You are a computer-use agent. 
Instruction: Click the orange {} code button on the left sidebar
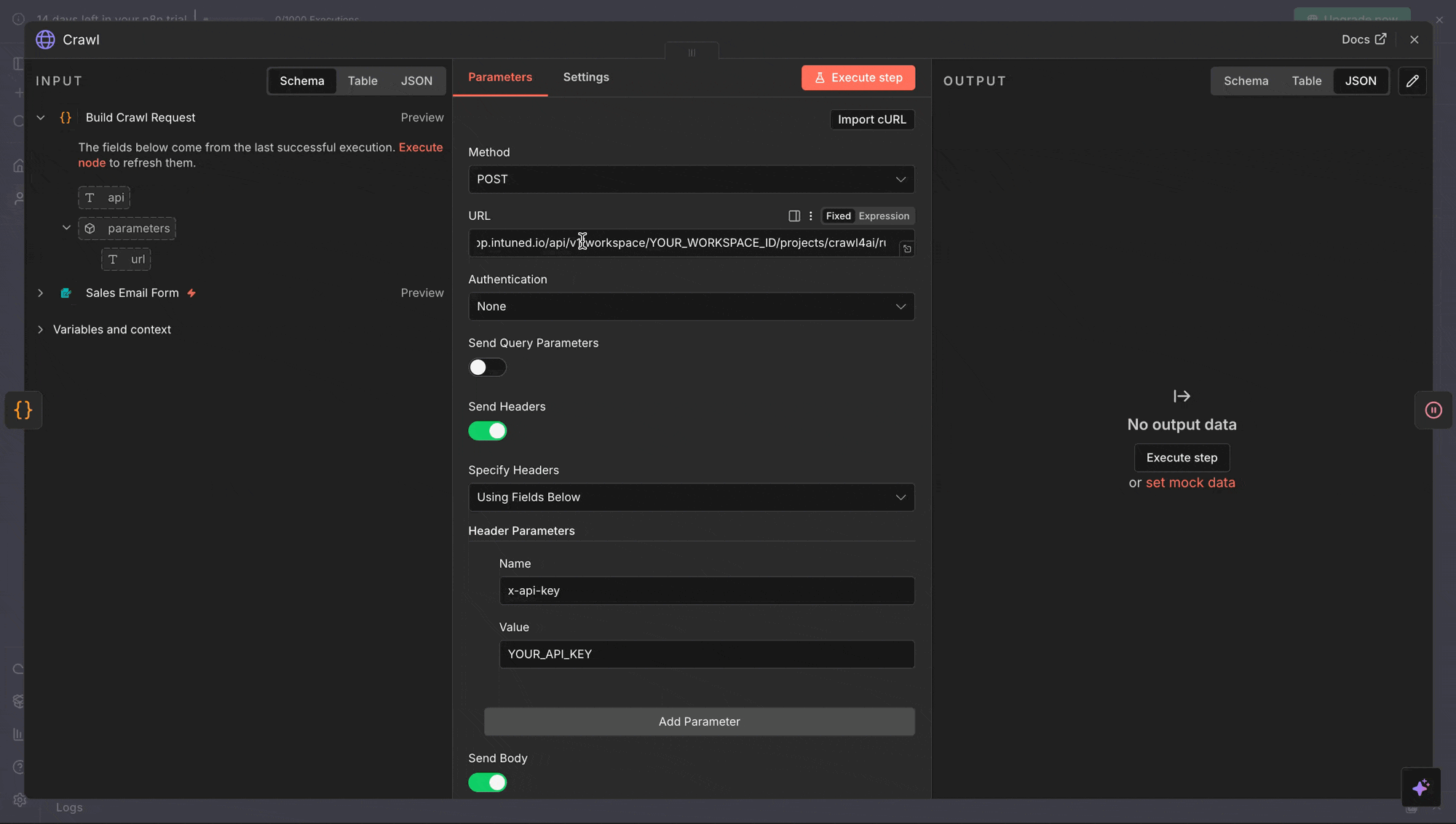tap(23, 410)
